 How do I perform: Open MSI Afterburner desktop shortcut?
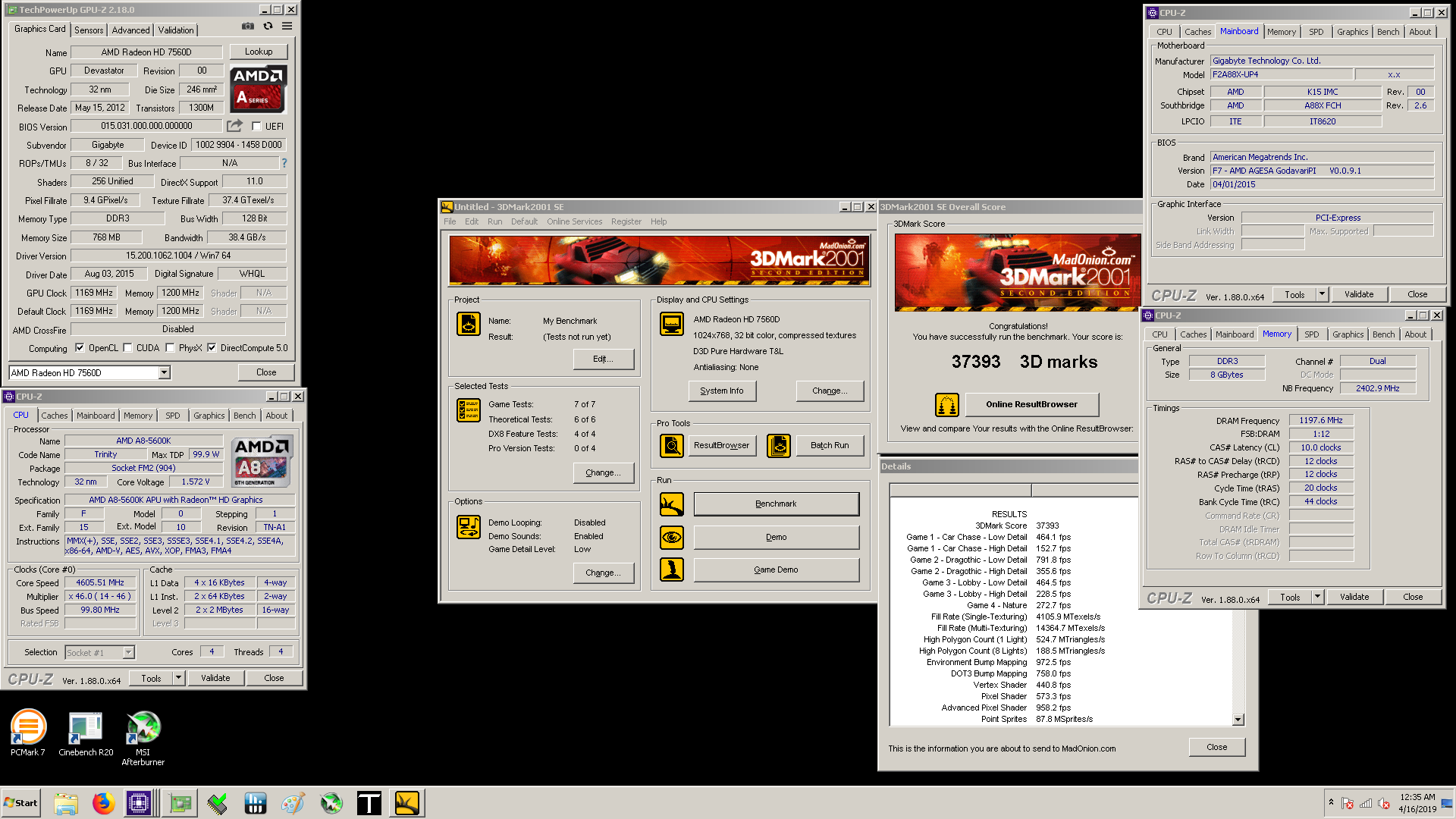point(143,737)
